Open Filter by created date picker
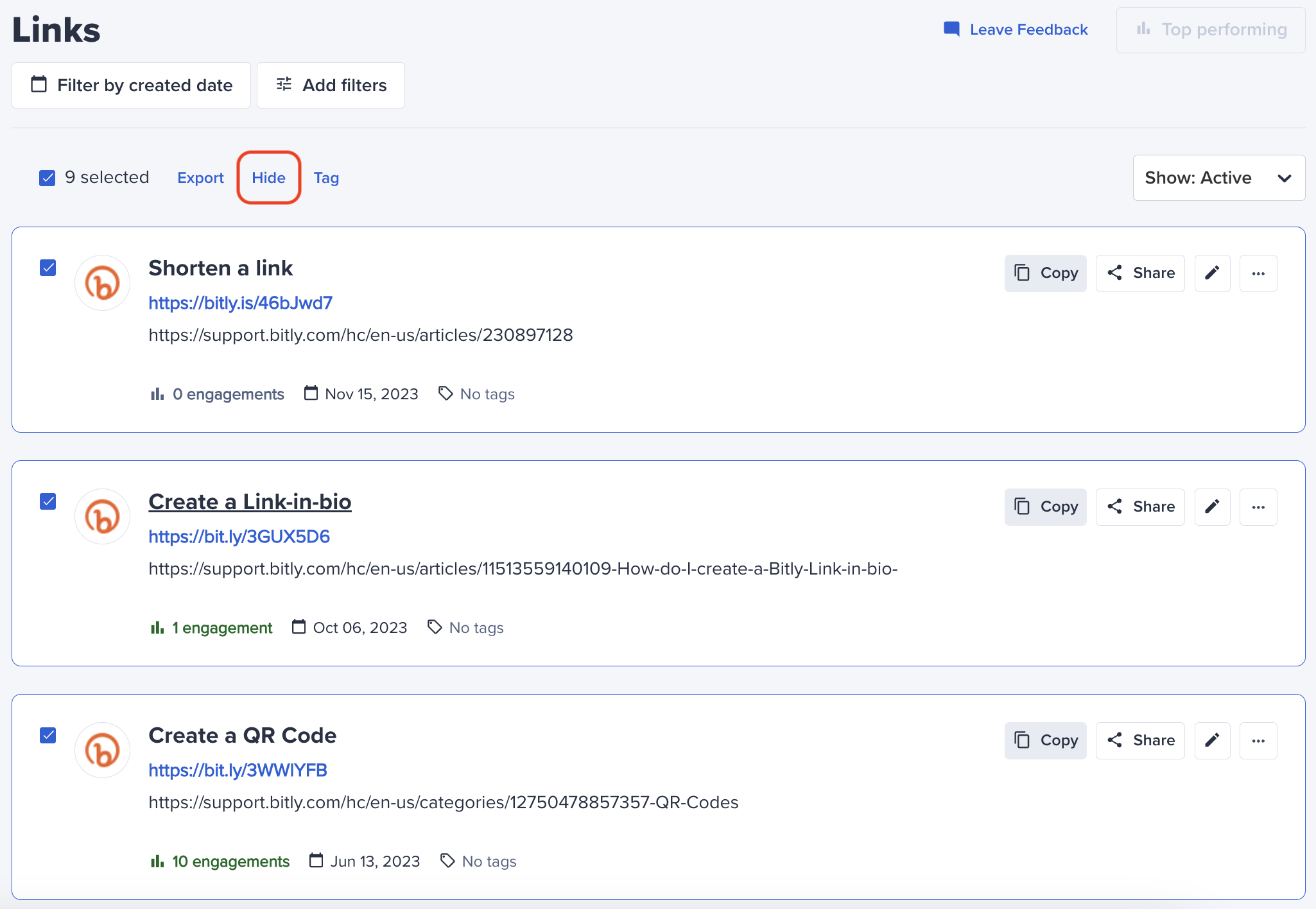This screenshot has width=1316, height=909. 131,85
